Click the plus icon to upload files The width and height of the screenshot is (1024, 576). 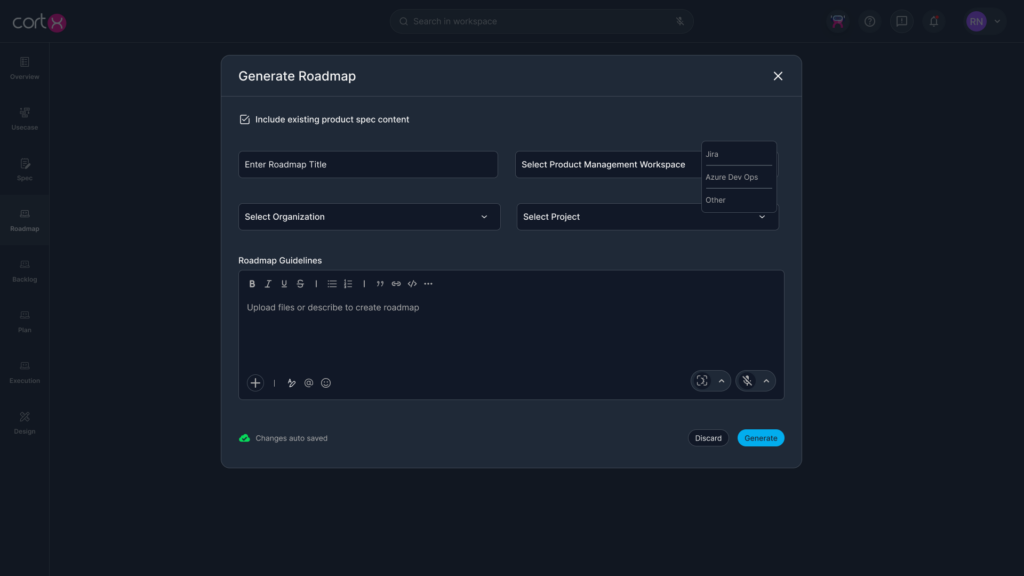pos(255,382)
